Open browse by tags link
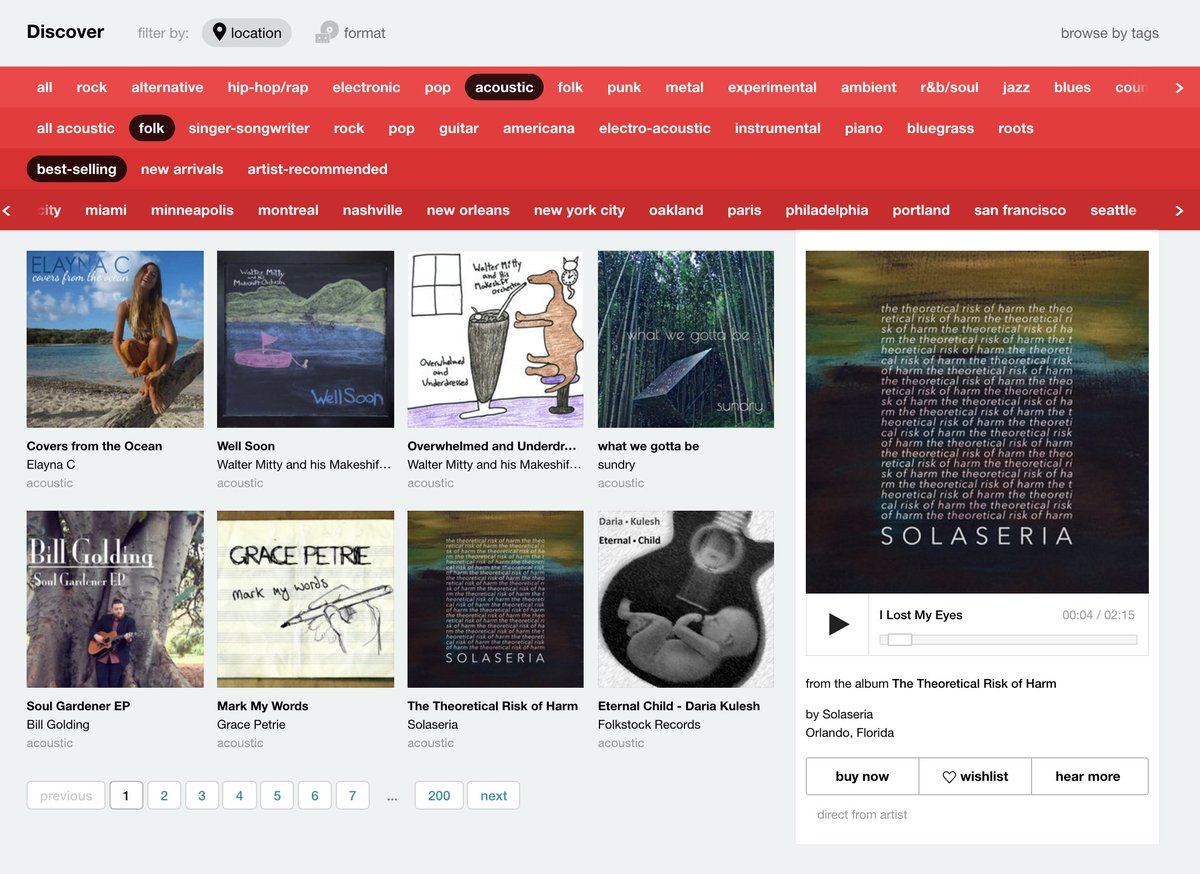 1110,33
